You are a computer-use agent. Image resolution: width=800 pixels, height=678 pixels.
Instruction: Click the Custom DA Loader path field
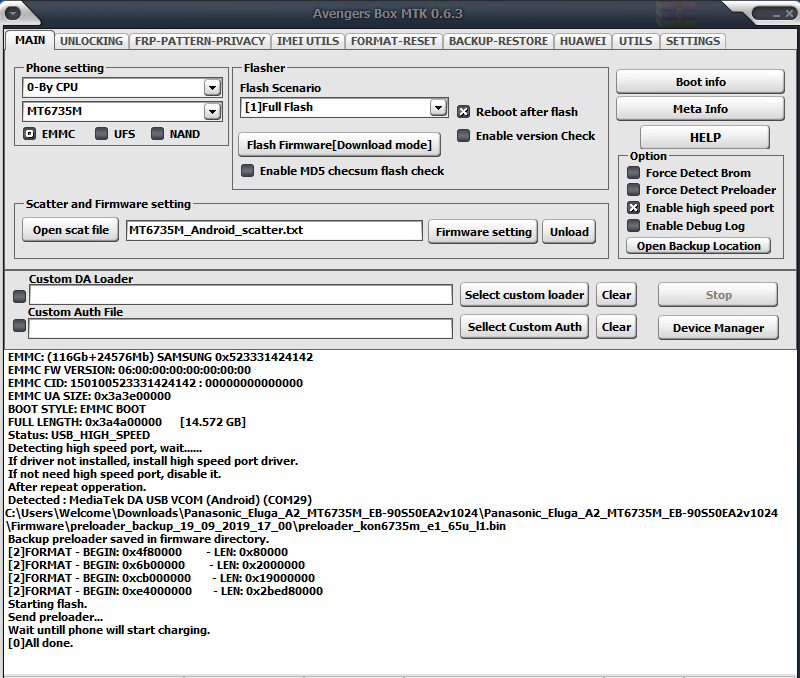coord(241,295)
